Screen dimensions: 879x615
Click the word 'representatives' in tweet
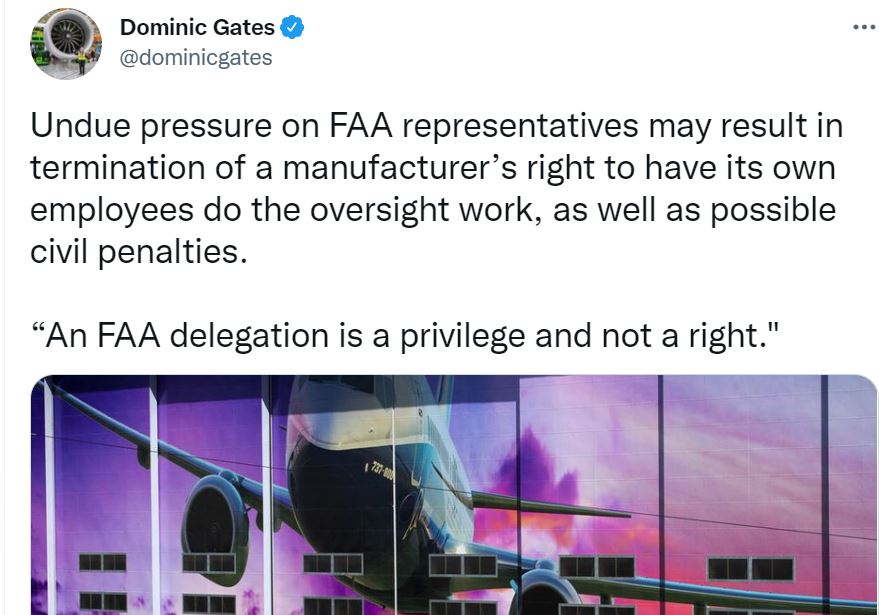[x=520, y=126]
